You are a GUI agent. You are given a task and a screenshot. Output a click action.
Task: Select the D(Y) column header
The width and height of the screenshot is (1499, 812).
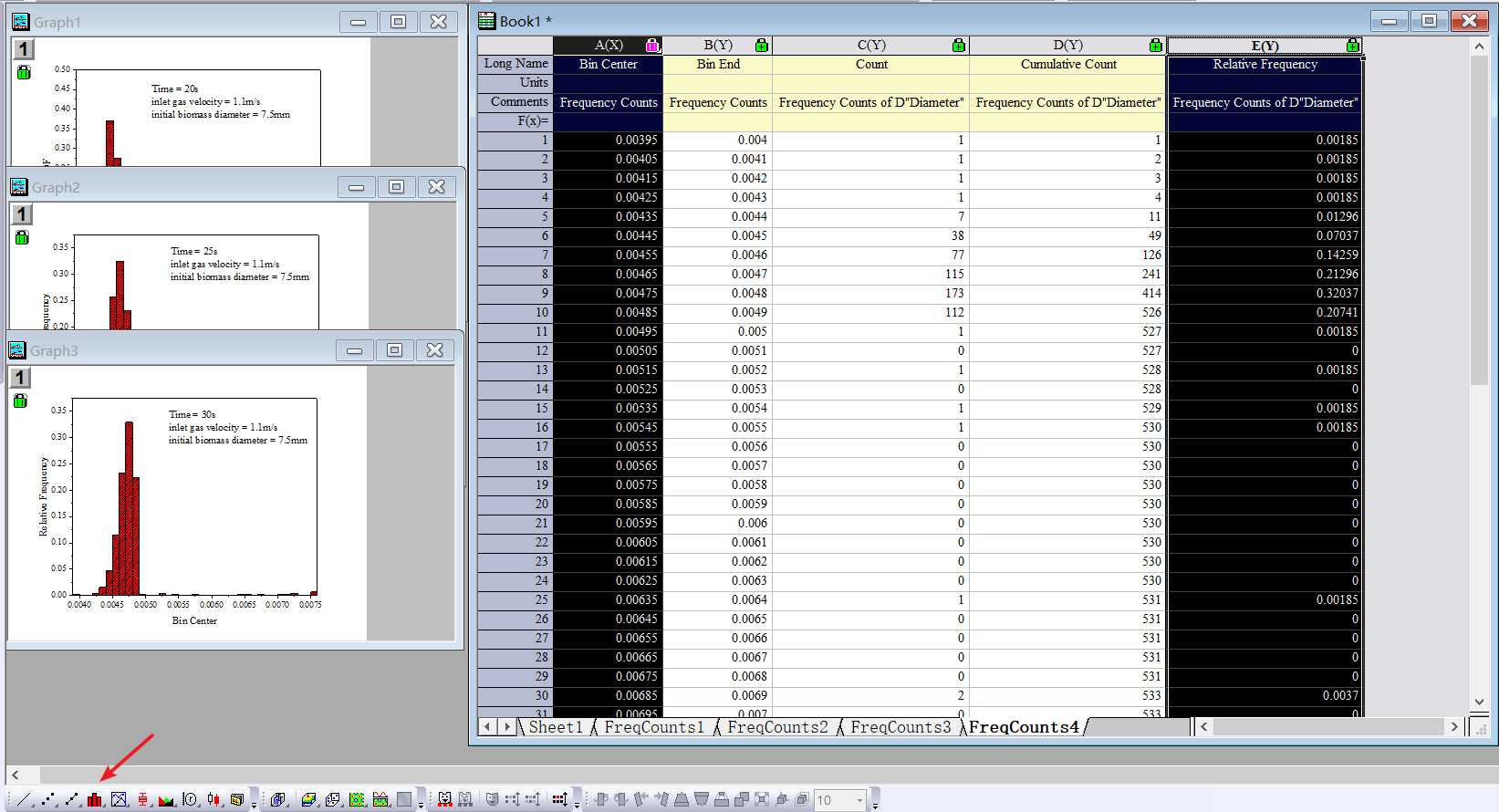1067,45
